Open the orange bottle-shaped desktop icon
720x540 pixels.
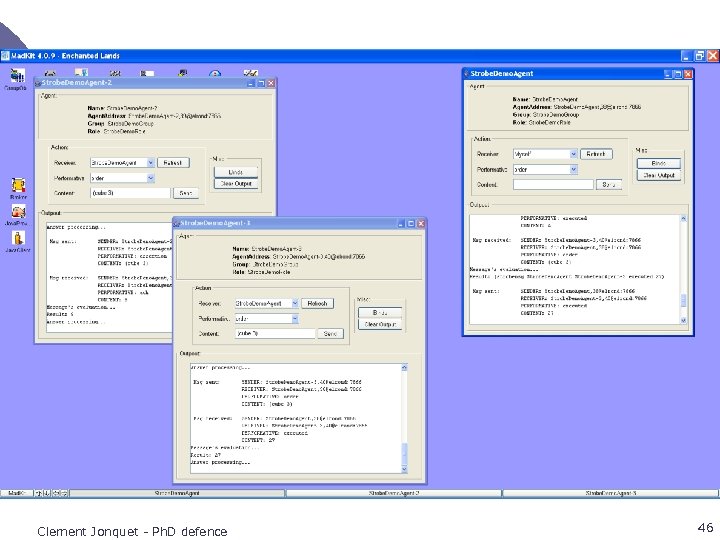click(18, 238)
